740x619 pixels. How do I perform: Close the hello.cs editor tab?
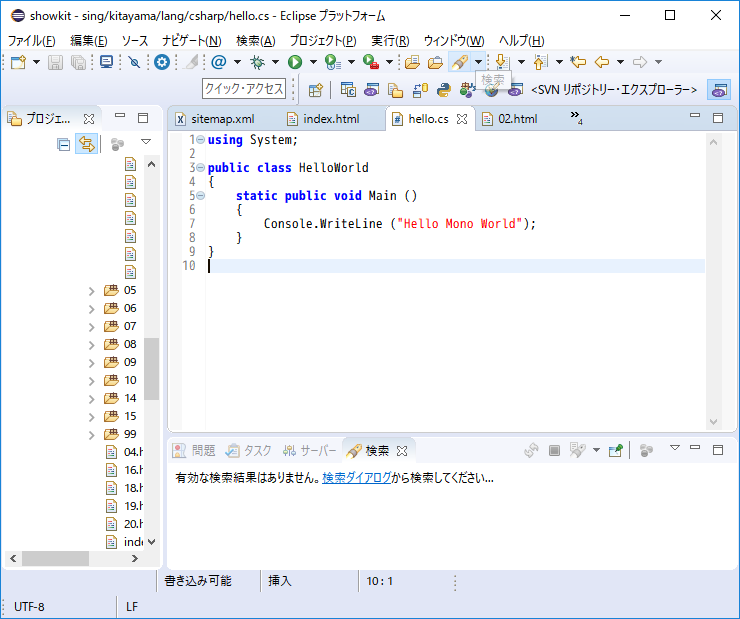(x=462, y=119)
